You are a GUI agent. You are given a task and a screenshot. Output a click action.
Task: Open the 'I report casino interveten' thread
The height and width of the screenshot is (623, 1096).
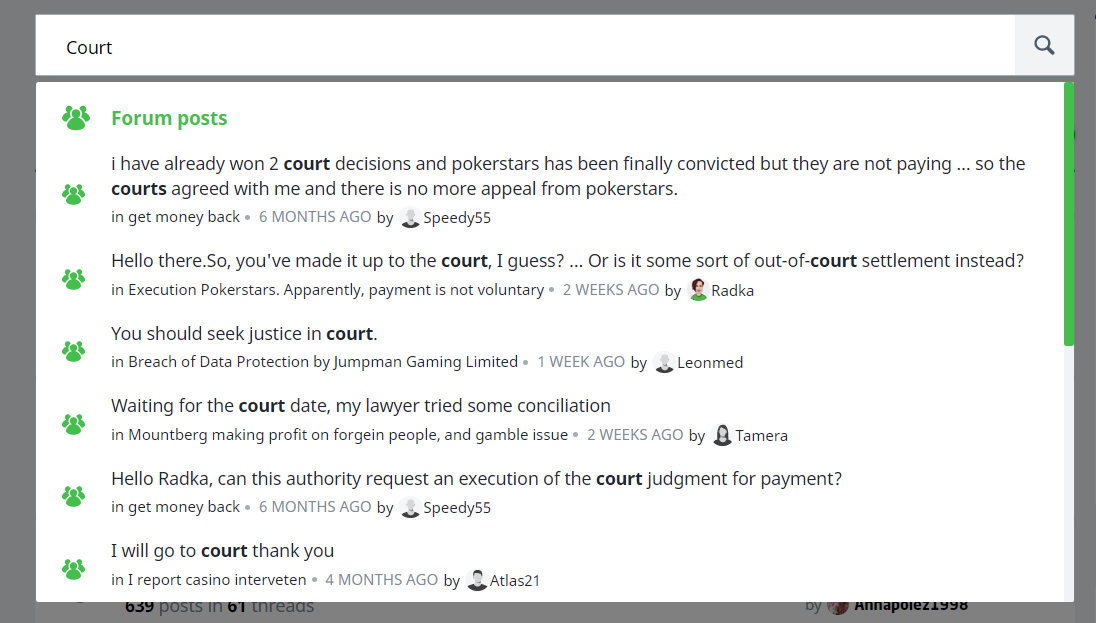(216, 580)
